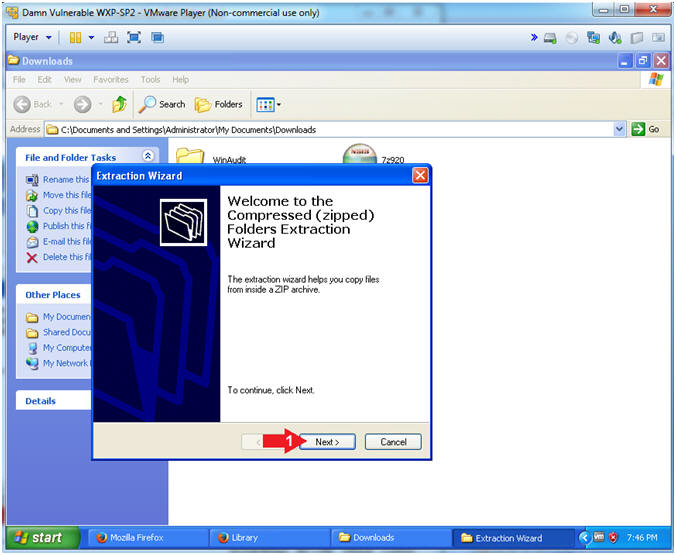Cancel the Extraction Wizard

[393, 442]
